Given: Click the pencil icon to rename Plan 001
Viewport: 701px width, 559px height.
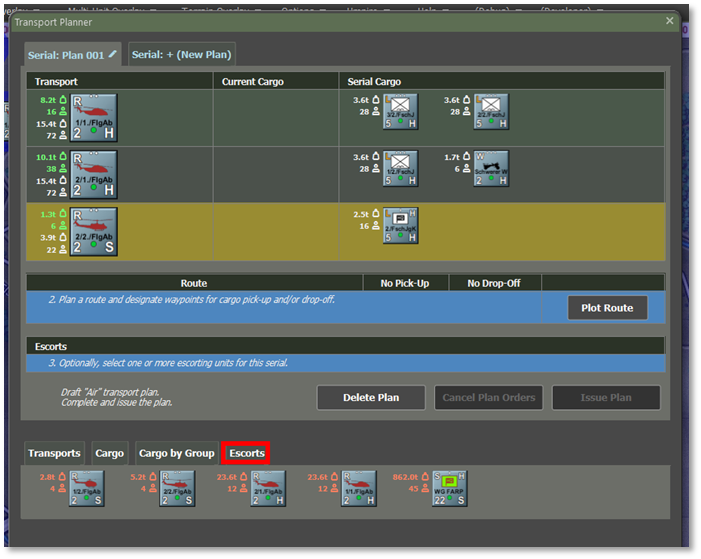Looking at the screenshot, I should [x=113, y=53].
